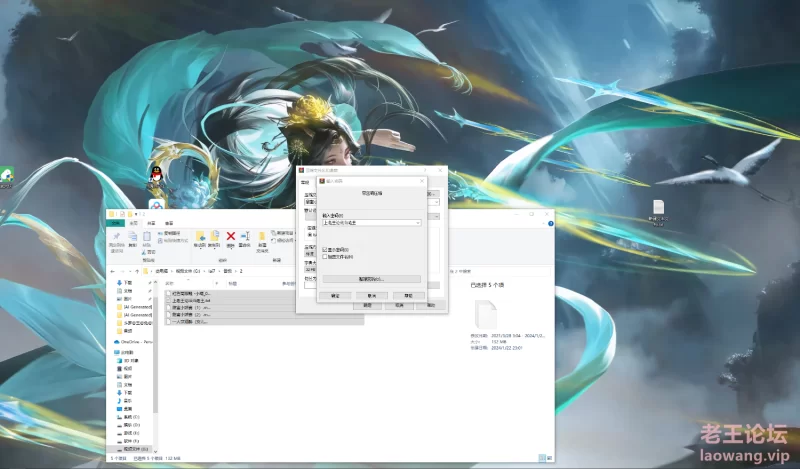800x469 pixels.
Task: Click the Back arrow in Explorer
Action: 112,271
